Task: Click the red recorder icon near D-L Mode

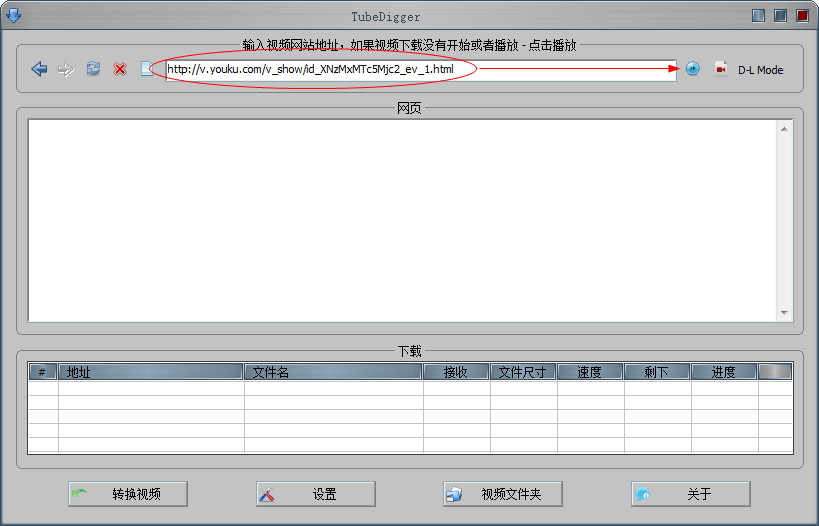Action: pos(721,69)
